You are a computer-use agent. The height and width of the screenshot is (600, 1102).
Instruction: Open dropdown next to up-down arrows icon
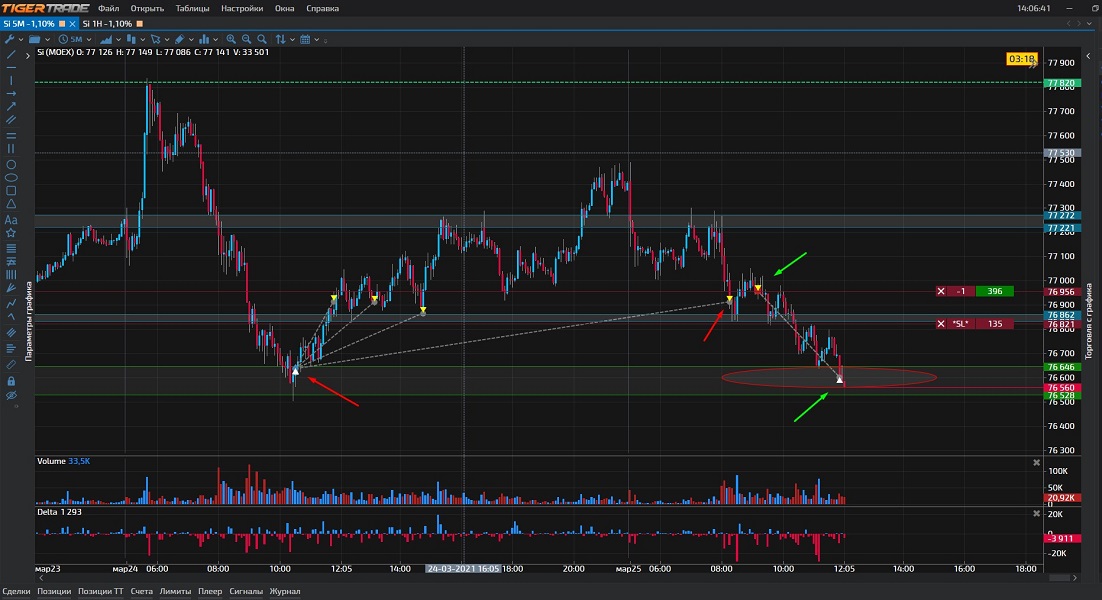point(292,39)
